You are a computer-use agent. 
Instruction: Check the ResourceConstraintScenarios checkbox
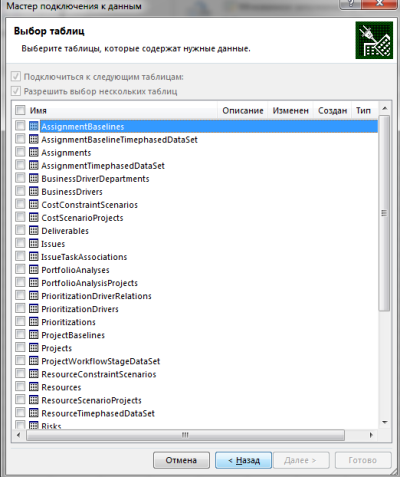tap(20, 373)
